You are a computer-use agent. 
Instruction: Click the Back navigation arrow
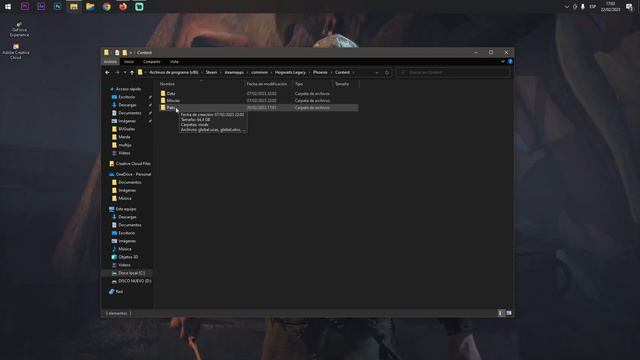coord(107,72)
